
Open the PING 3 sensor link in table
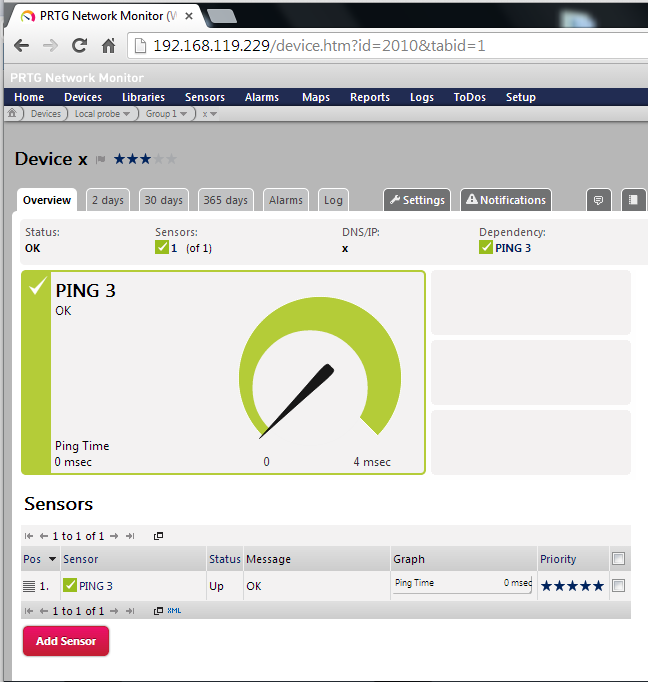click(96, 586)
